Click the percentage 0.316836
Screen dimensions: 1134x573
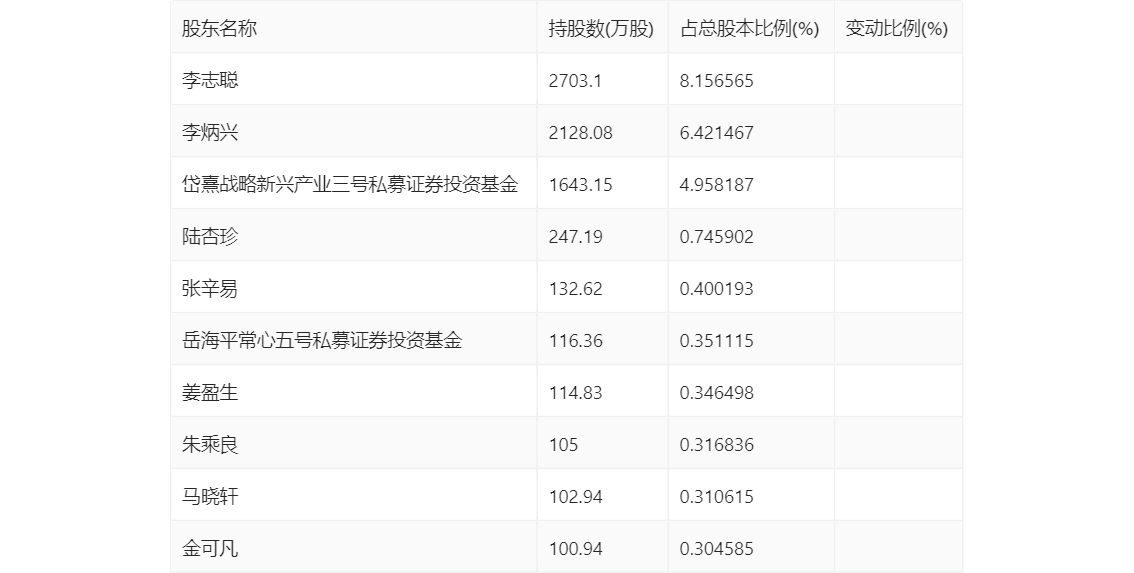(x=717, y=444)
